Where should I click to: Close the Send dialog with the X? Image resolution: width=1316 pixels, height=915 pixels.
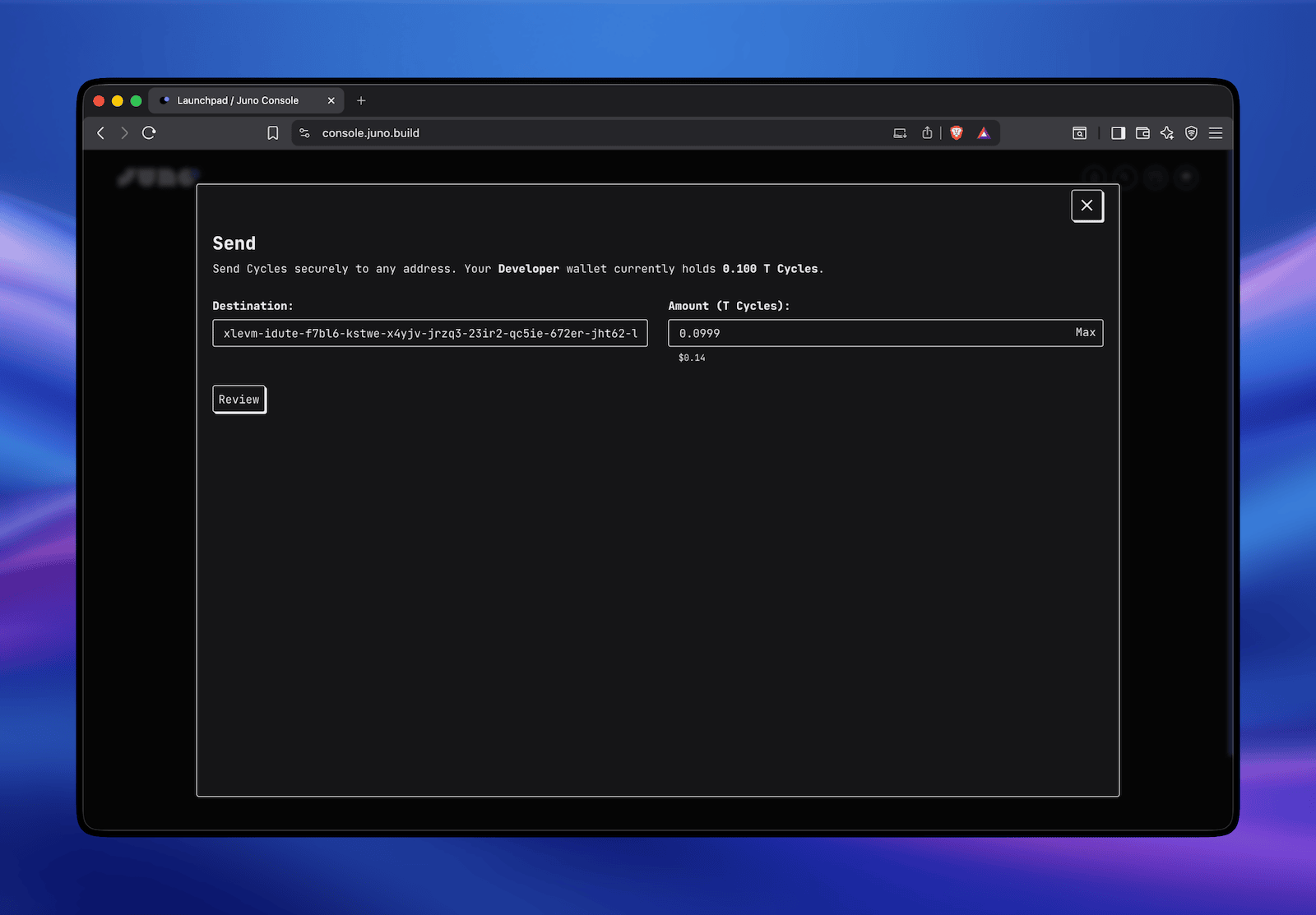(x=1087, y=206)
